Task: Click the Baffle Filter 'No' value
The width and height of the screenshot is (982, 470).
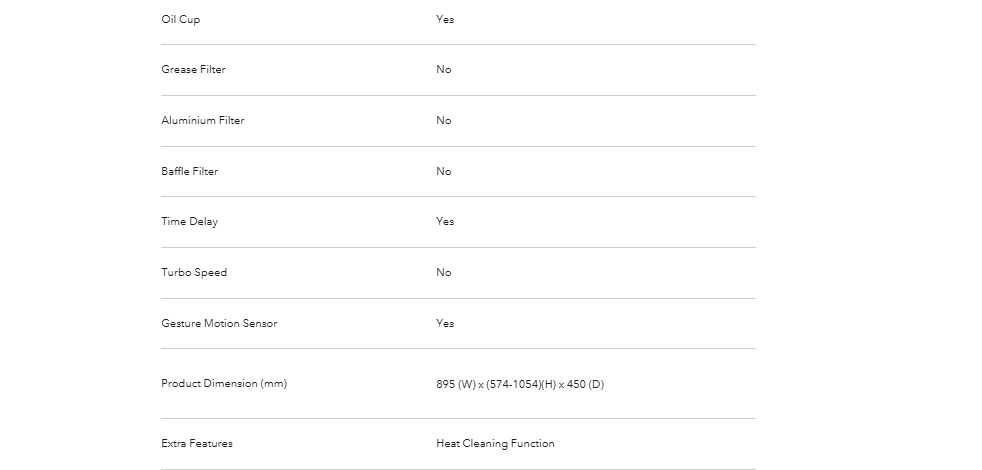Action: (443, 171)
